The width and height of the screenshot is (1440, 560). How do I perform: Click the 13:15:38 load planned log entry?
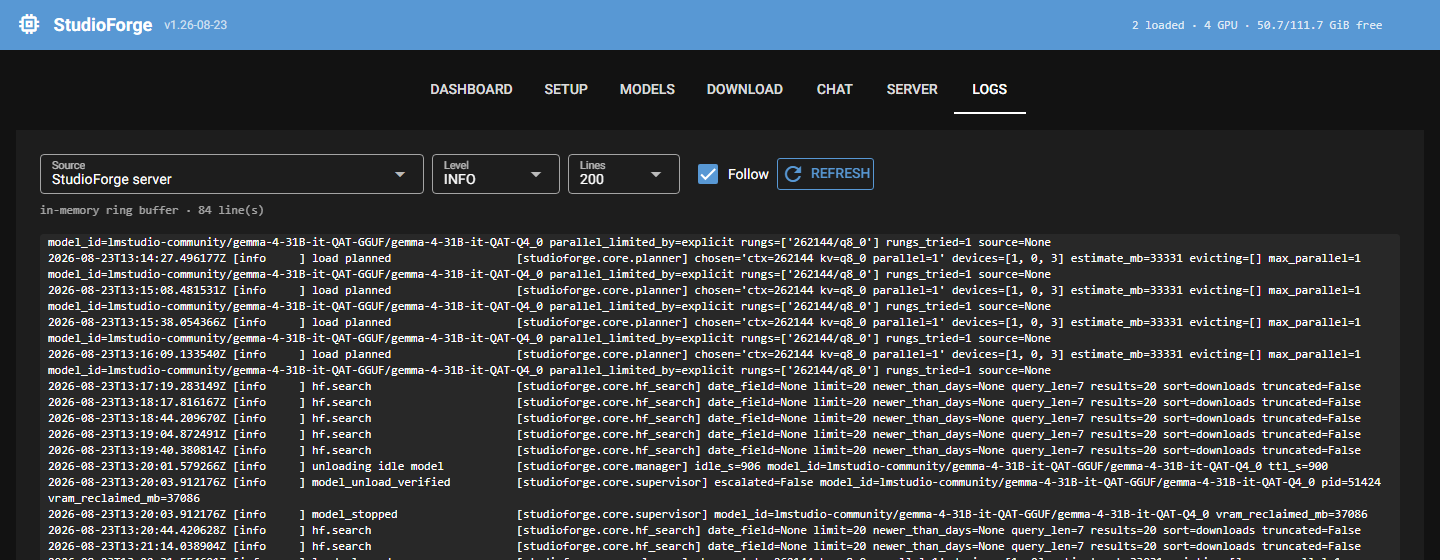704,322
